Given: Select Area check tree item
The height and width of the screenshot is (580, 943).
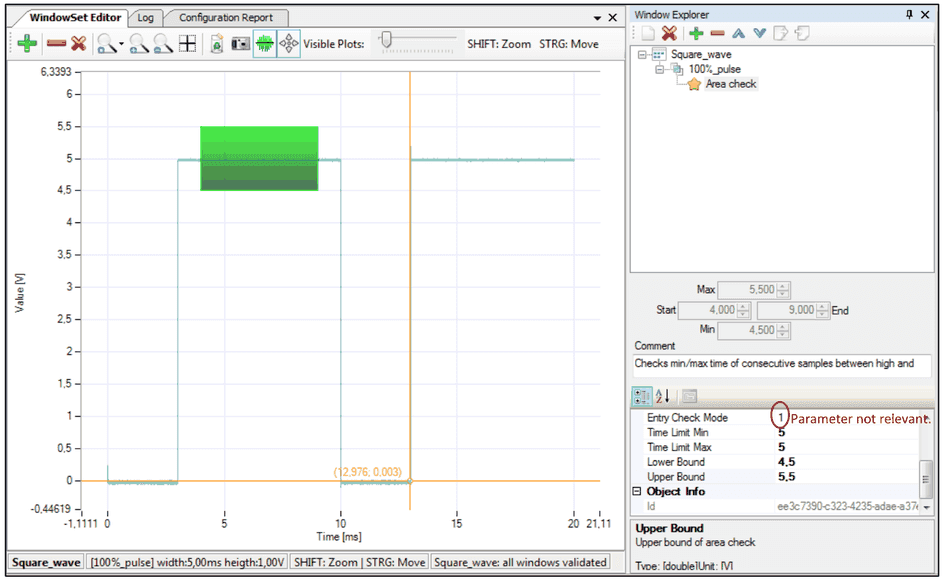Looking at the screenshot, I should click(731, 84).
